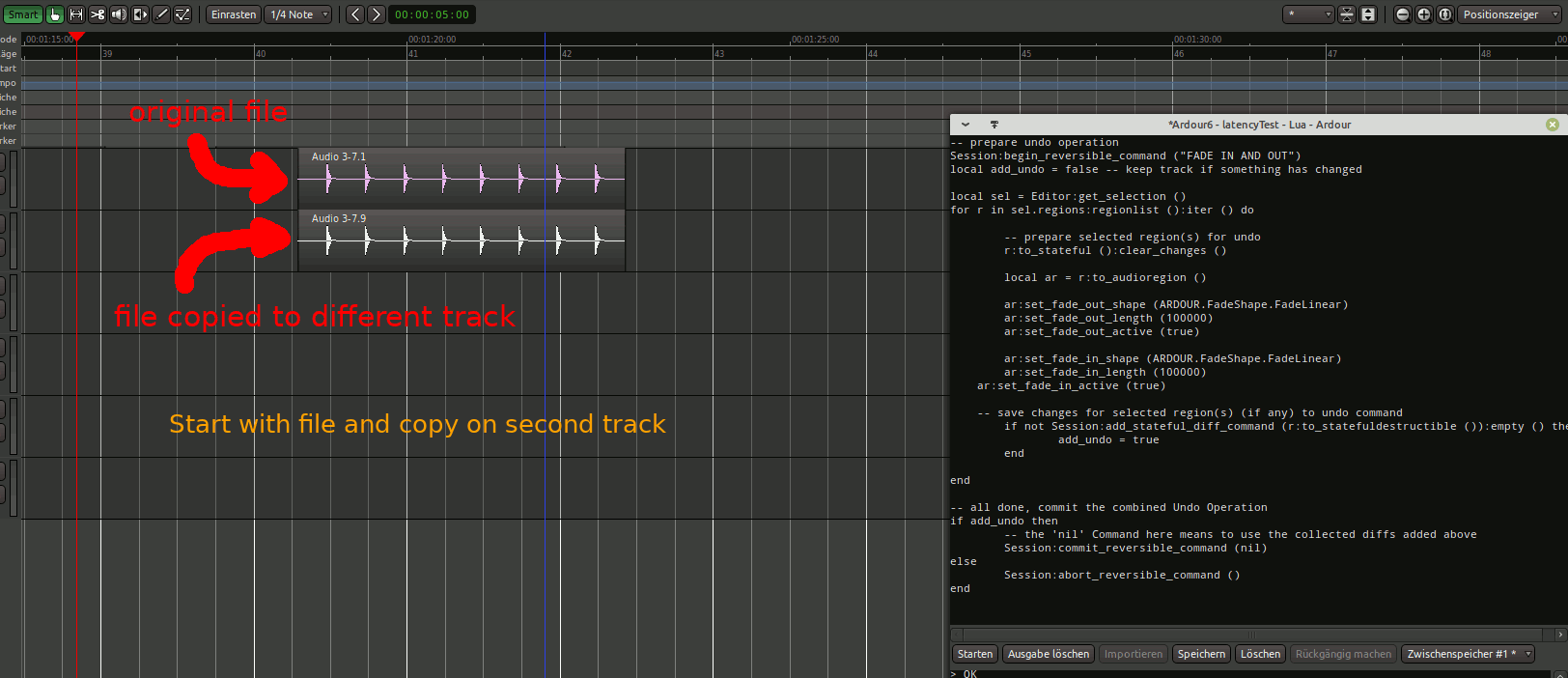Click the timecode clock display
The image size is (1568, 678).
coord(432,14)
